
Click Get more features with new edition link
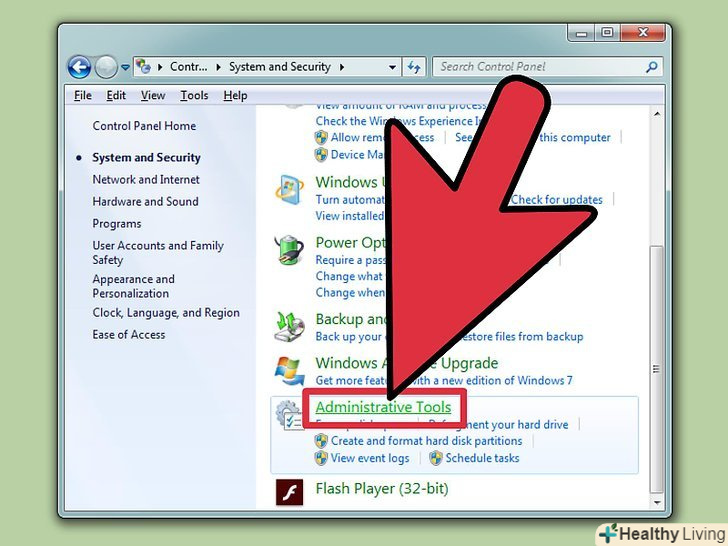click(x=444, y=381)
